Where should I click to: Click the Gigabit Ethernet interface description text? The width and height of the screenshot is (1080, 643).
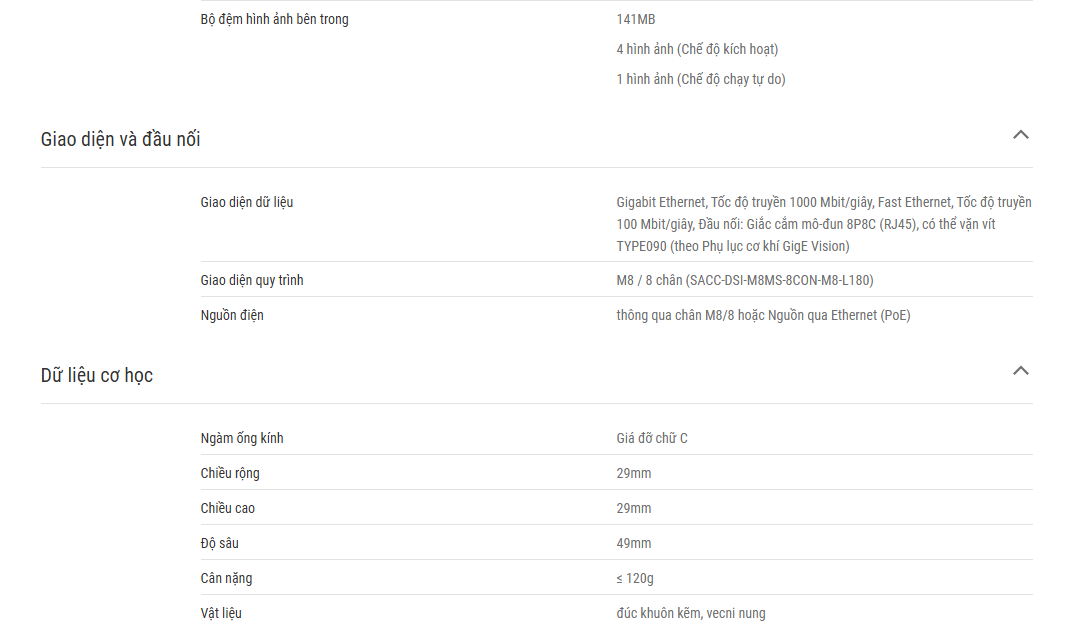tap(824, 224)
